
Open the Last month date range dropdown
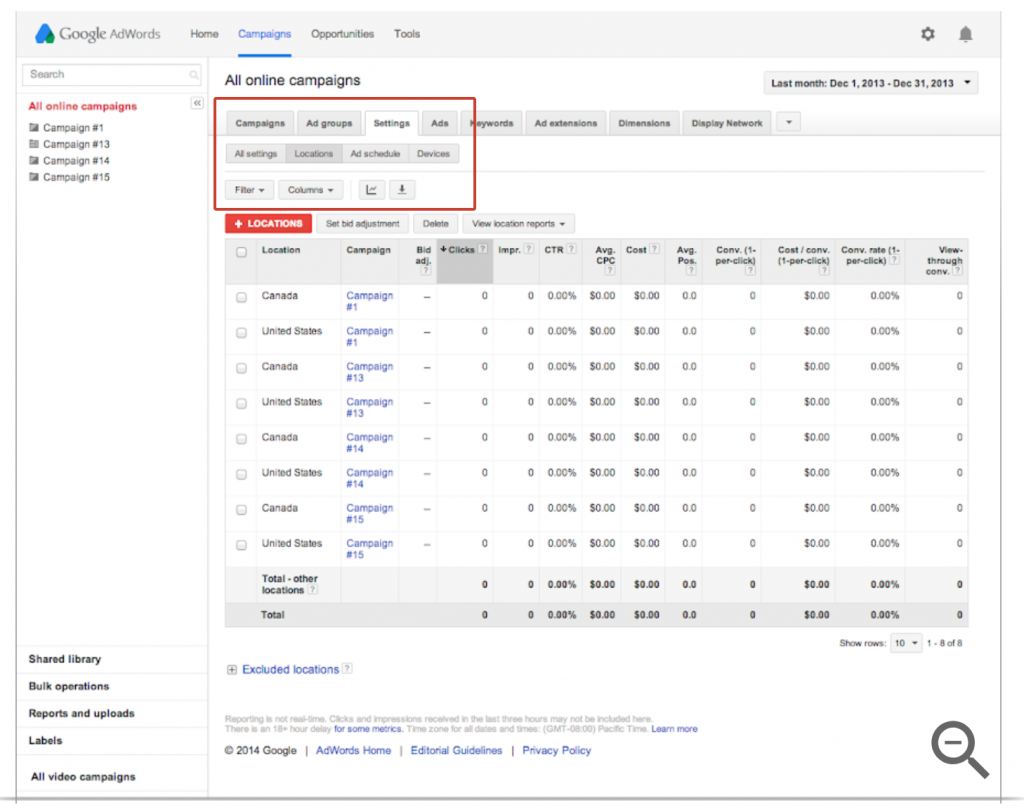tap(870, 84)
